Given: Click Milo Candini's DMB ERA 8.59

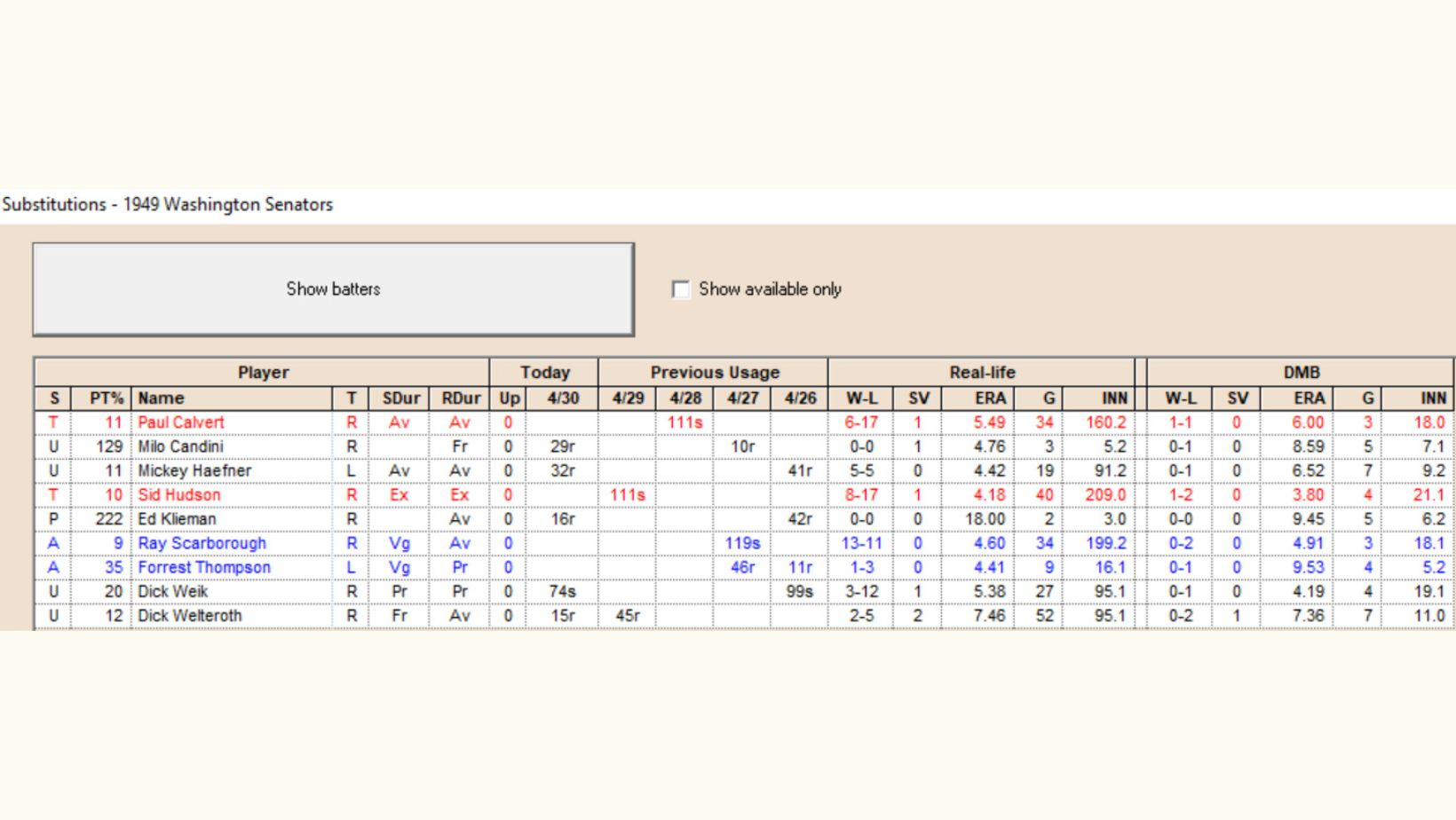Looking at the screenshot, I should pyautogui.click(x=1308, y=446).
